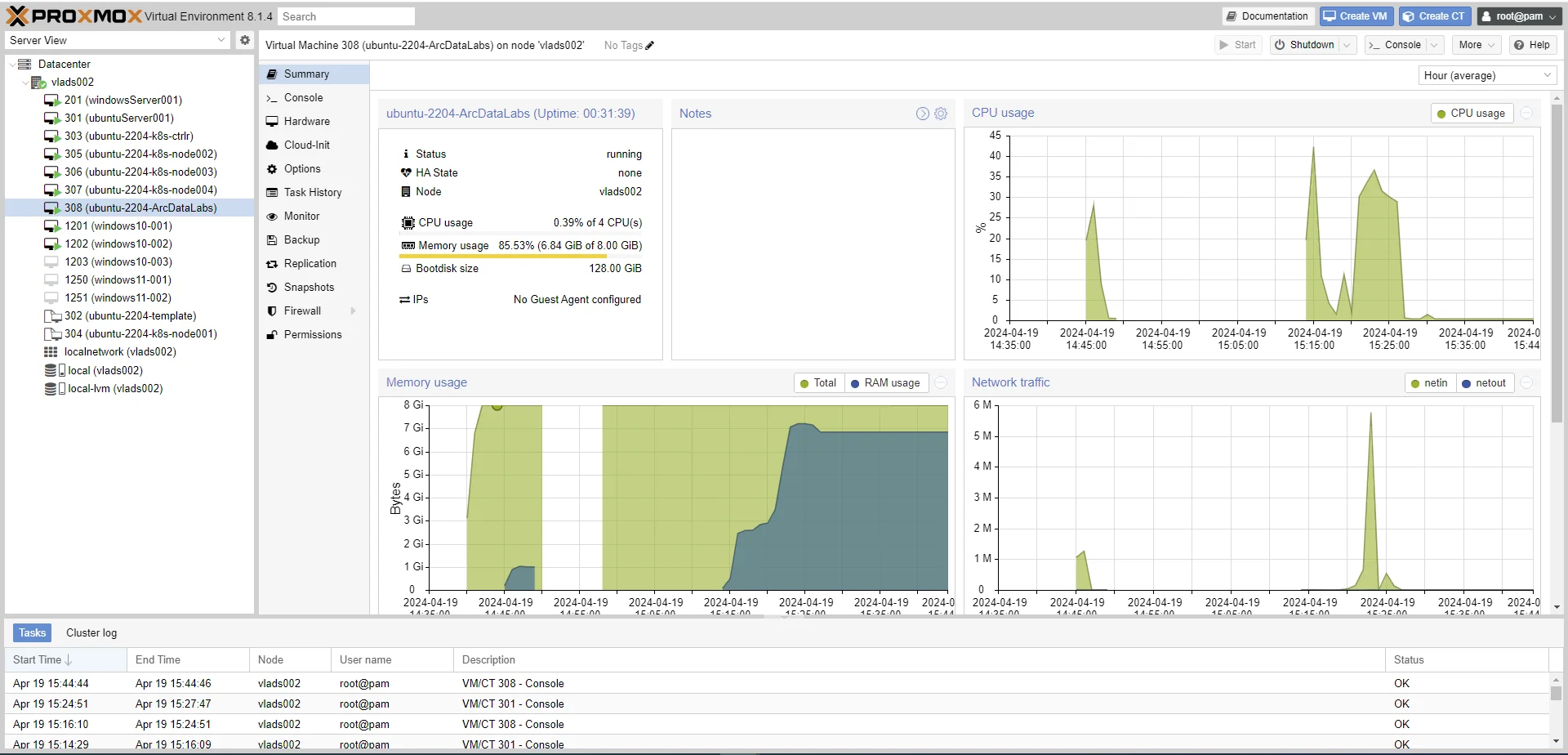Select task row starting Apr 19 15:44:44
The image size is (1568, 755).
pyautogui.click(x=777, y=684)
